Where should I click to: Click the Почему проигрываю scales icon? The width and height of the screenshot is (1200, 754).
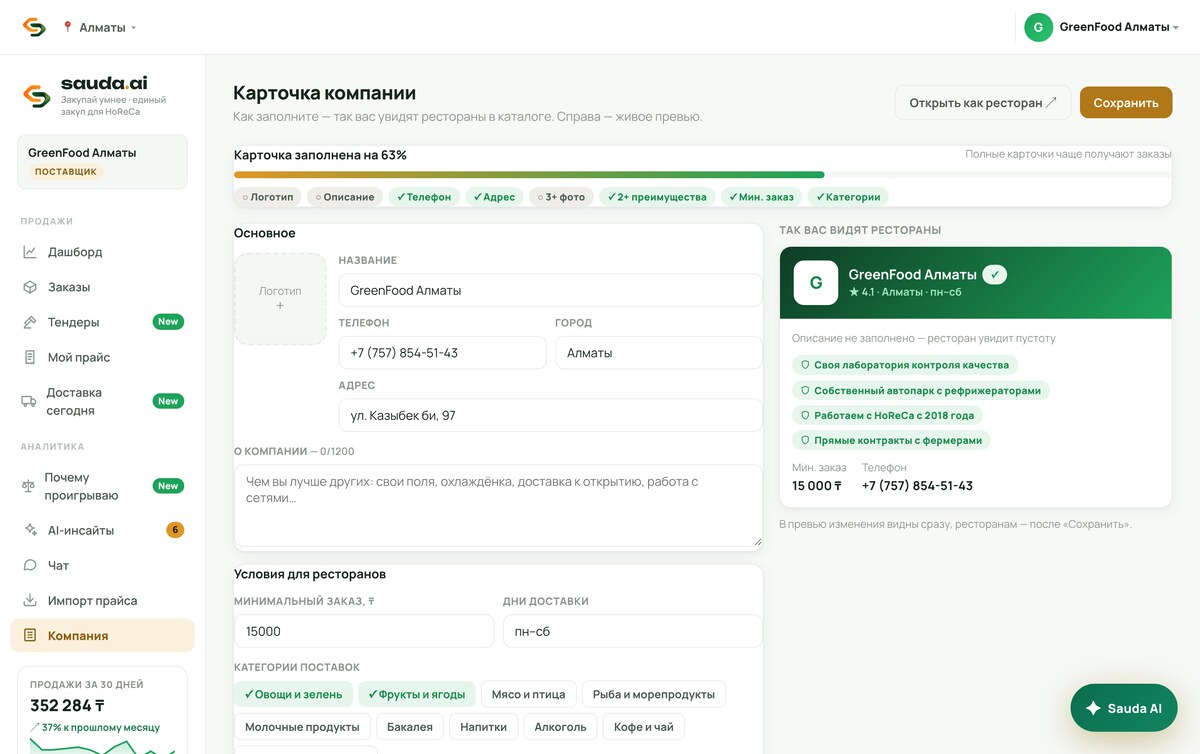[28, 486]
